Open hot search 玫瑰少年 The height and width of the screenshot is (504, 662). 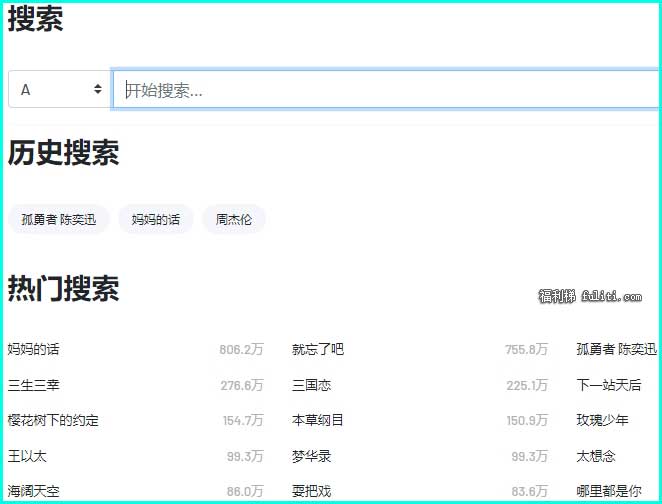click(602, 420)
